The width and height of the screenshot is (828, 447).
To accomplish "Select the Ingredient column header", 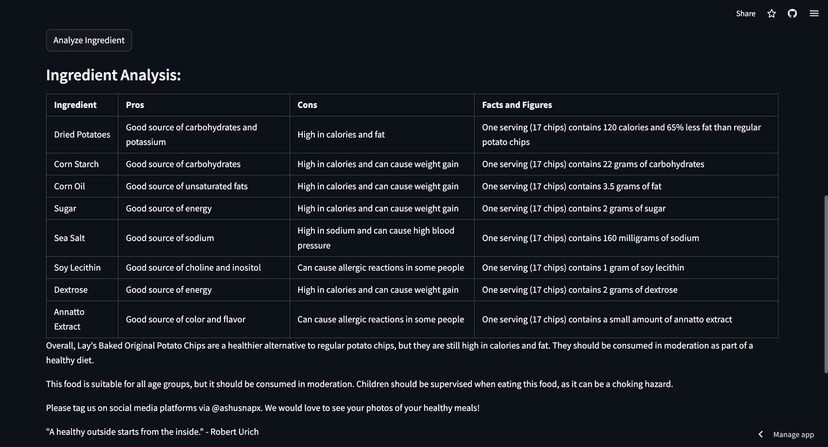I will [x=75, y=105].
